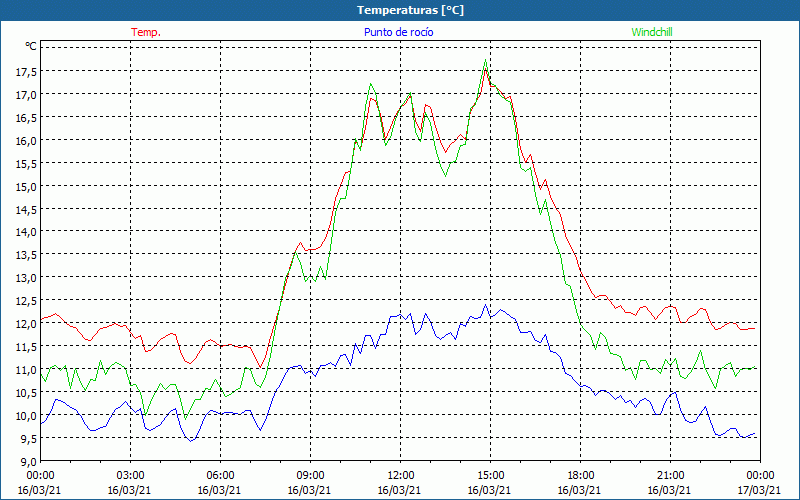800x500 pixels.
Task: Click the 18:00 time label on the x-axis
Action: point(580,476)
